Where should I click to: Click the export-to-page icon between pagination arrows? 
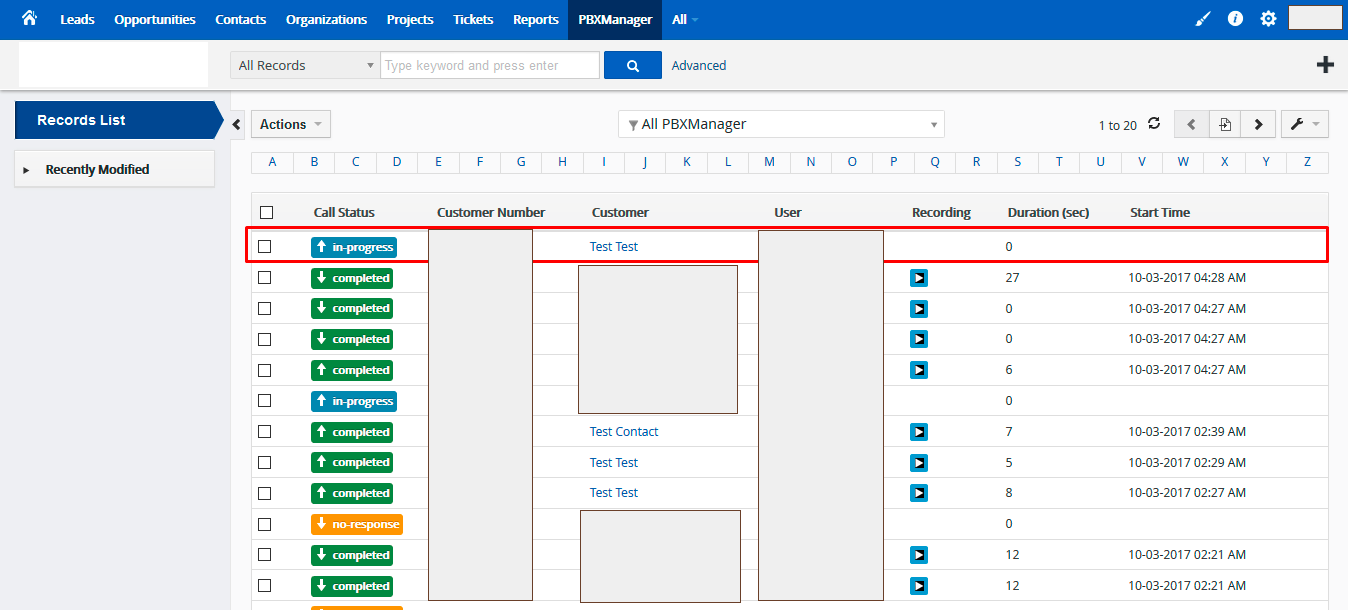[1224, 123]
